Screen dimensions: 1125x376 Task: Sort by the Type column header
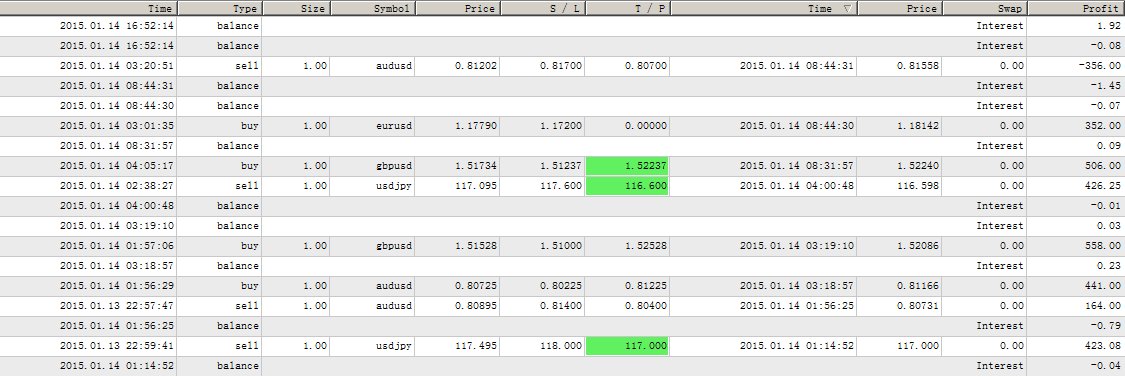point(220,9)
